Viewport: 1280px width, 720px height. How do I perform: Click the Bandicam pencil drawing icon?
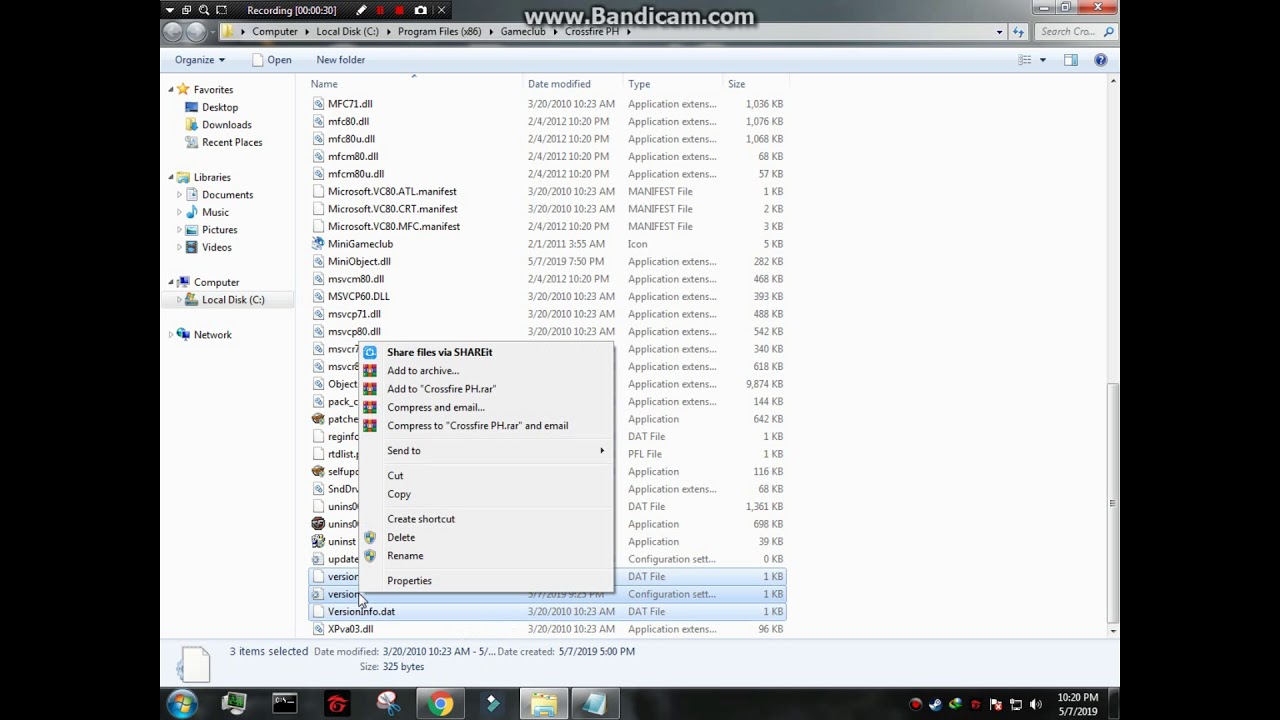pyautogui.click(x=361, y=10)
